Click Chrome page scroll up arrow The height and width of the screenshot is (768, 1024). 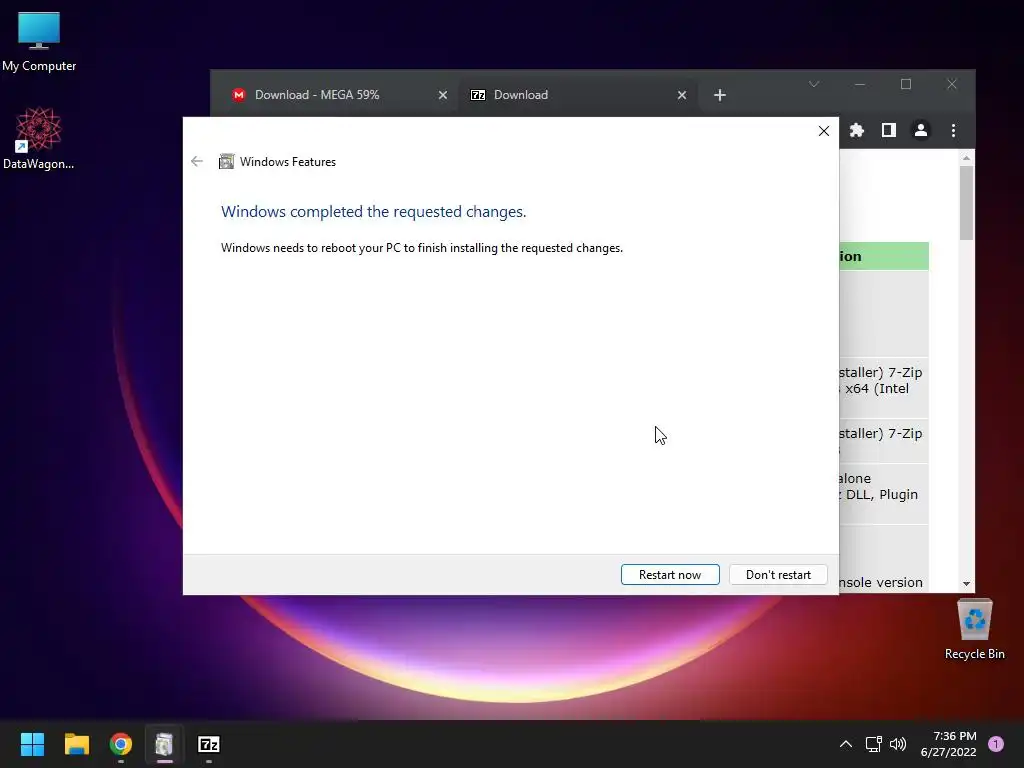[967, 158]
